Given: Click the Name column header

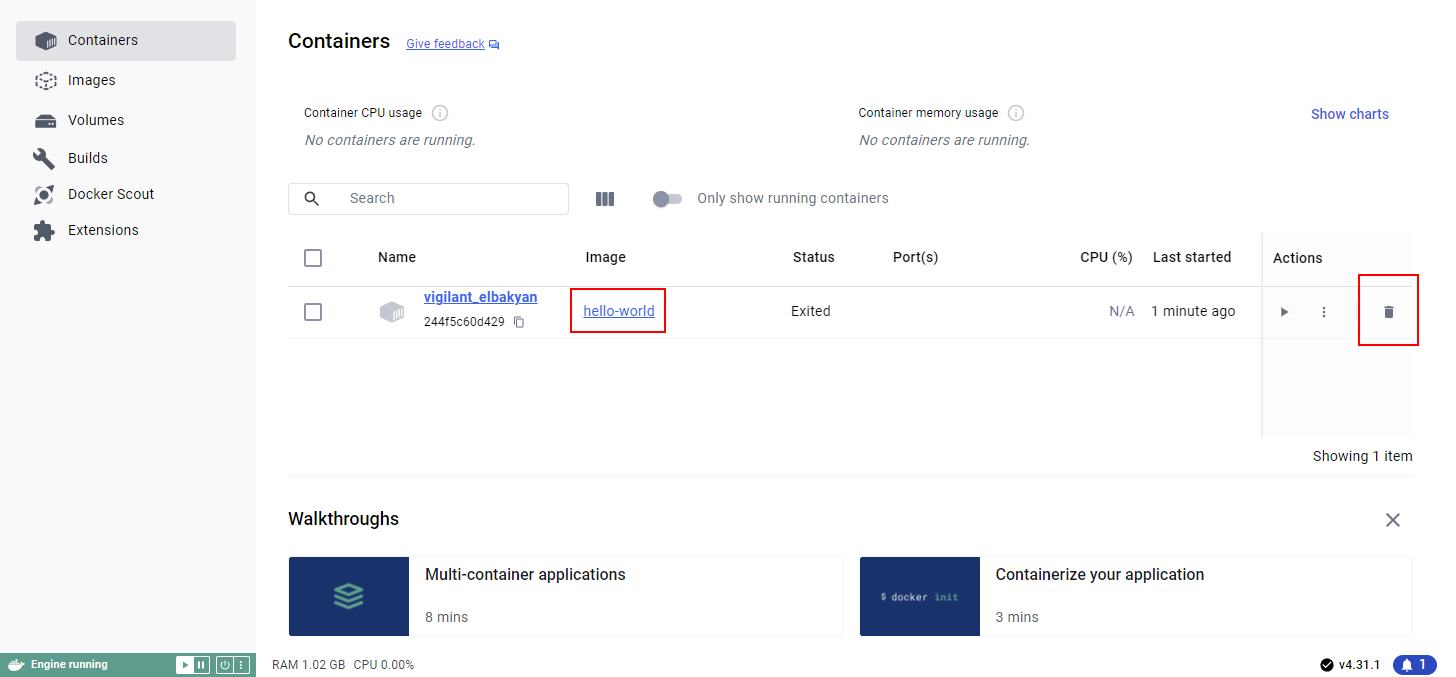Looking at the screenshot, I should point(397,257).
